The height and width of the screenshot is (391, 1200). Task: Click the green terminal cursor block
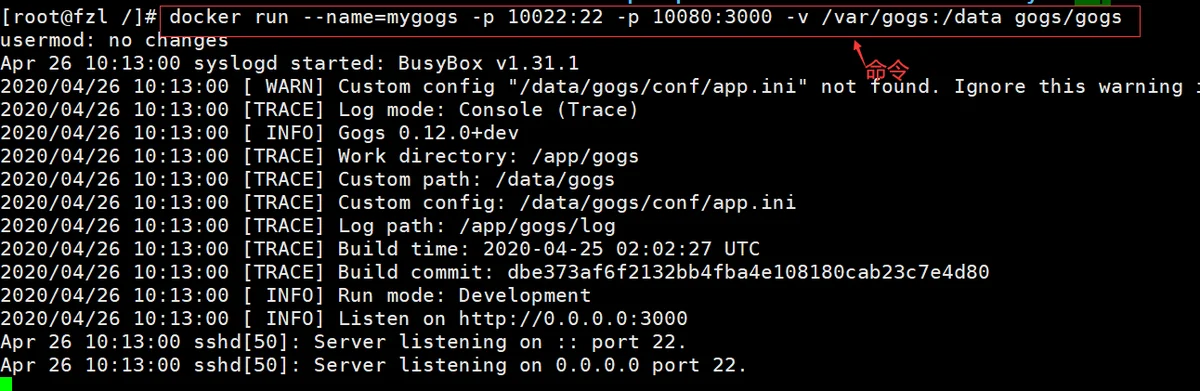[x=6, y=384]
